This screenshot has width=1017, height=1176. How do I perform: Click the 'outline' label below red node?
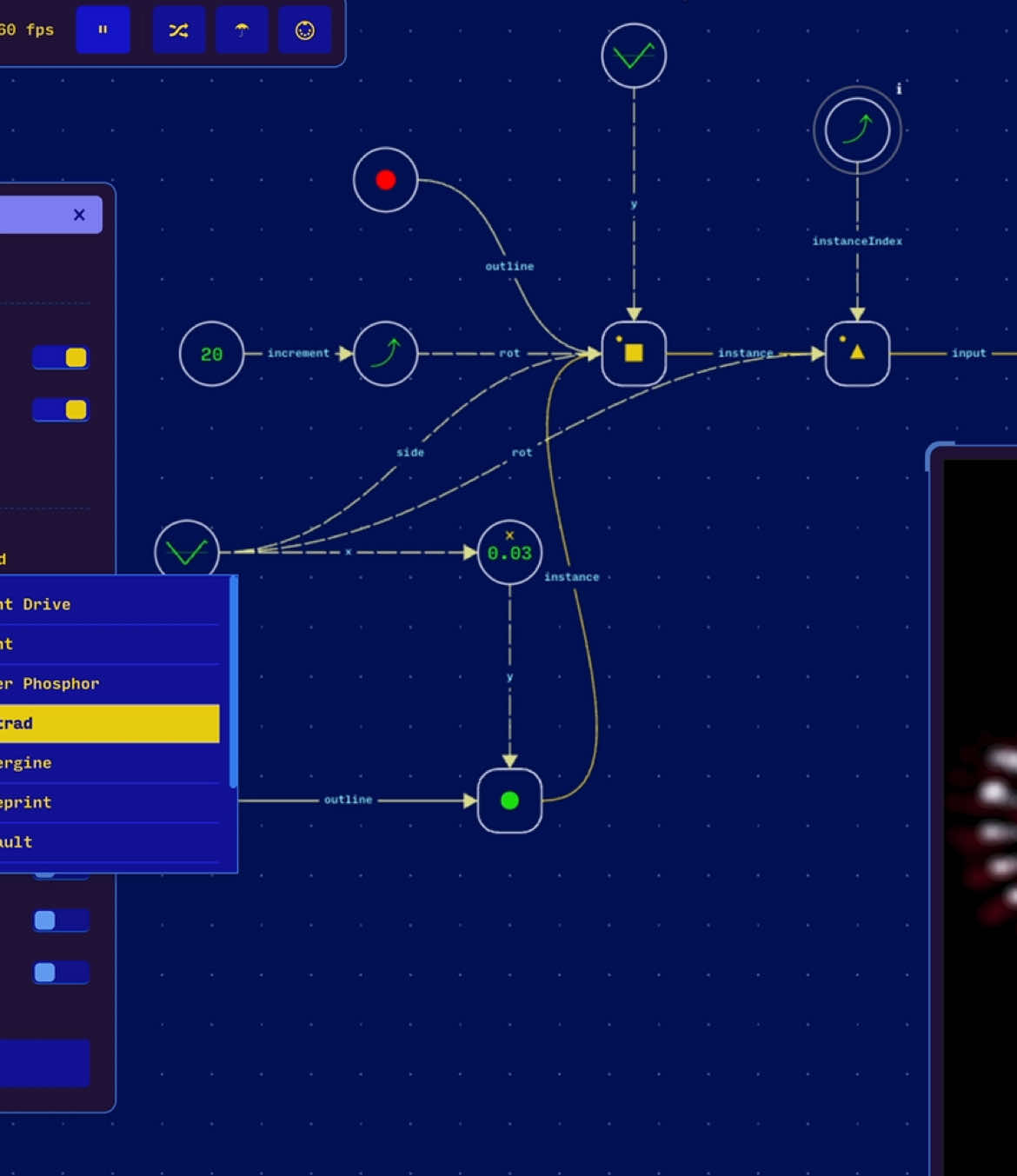(x=509, y=266)
